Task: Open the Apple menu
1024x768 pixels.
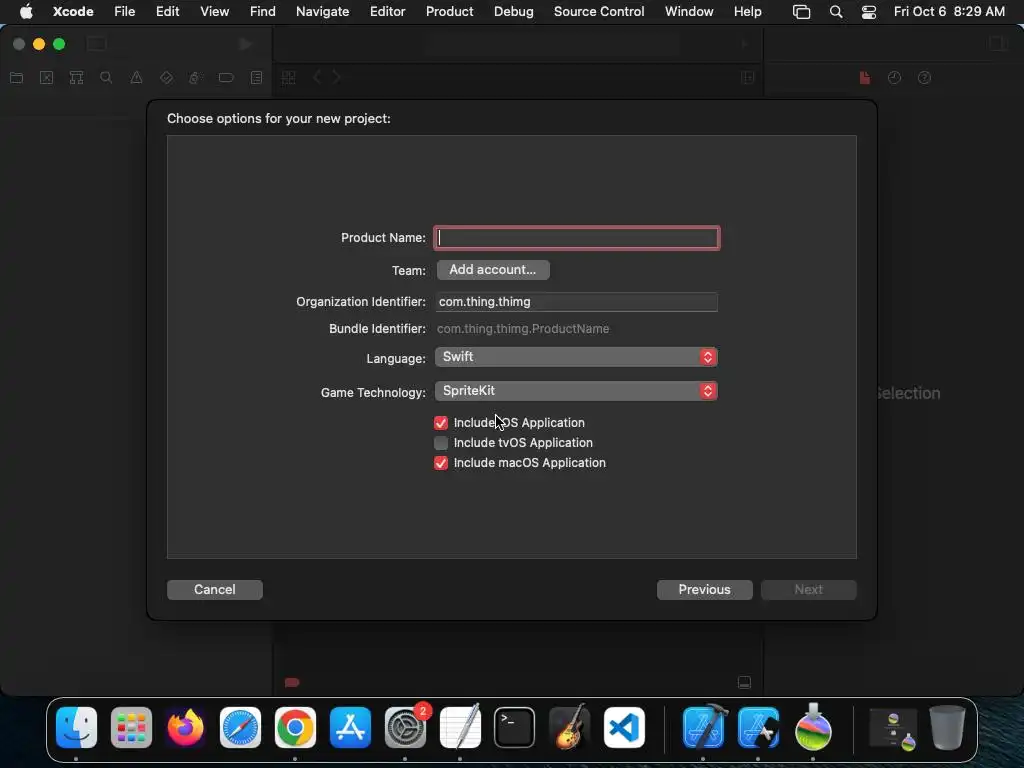Action: tap(25, 11)
